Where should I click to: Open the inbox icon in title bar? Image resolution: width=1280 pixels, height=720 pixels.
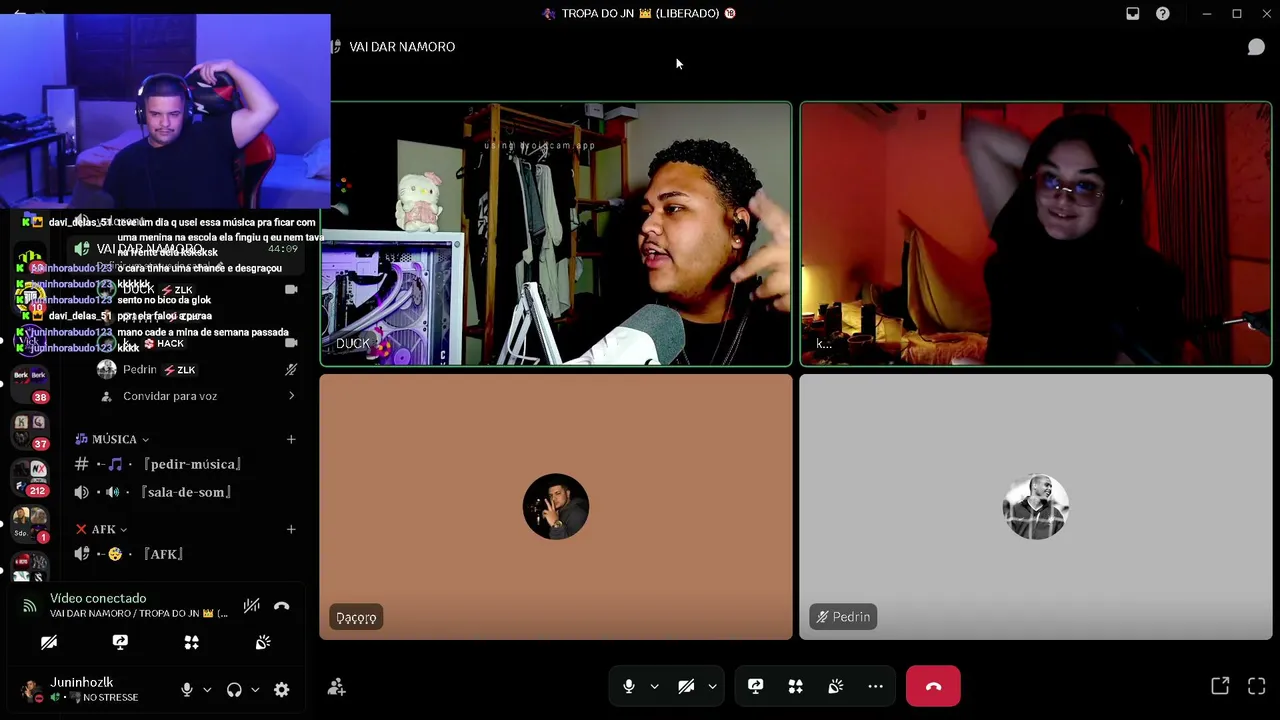1133,14
